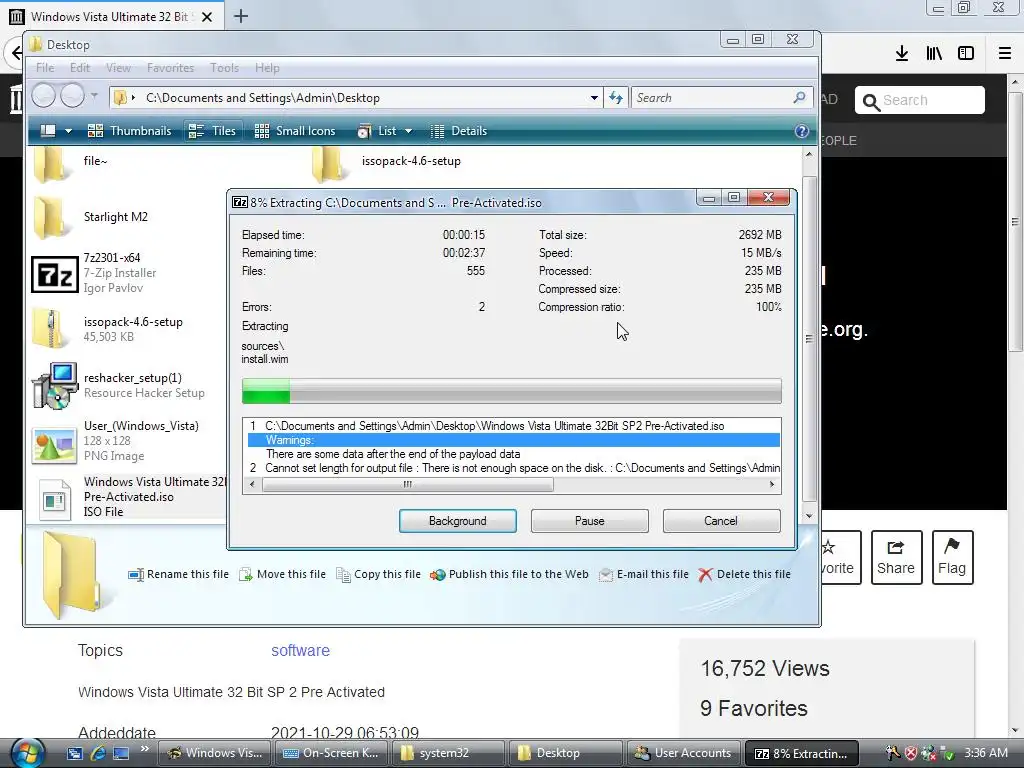Click Rename this file

[178, 574]
